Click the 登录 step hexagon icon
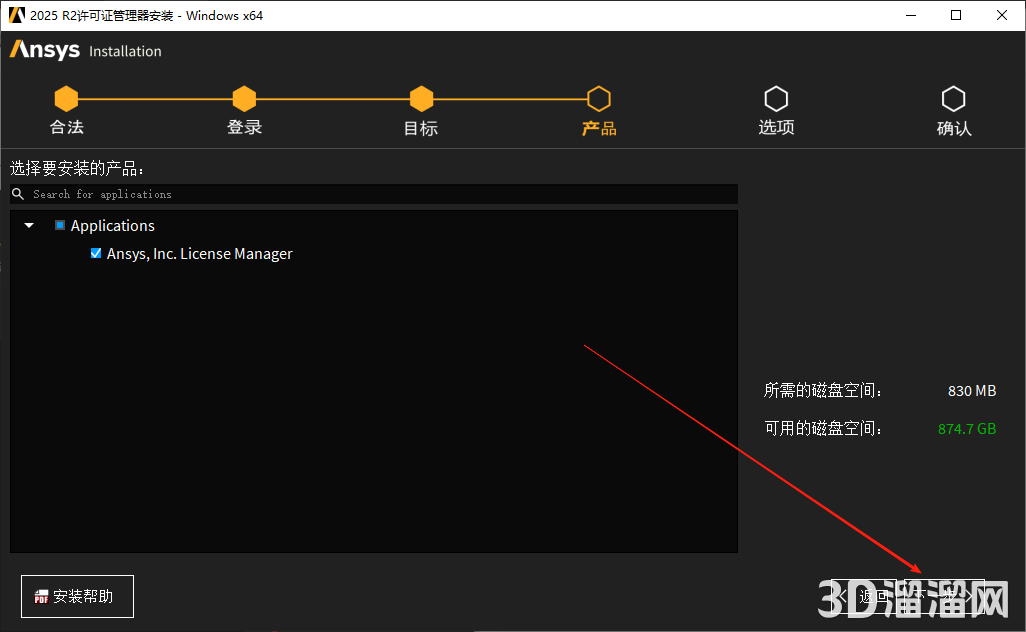The image size is (1026, 632). coord(244,99)
